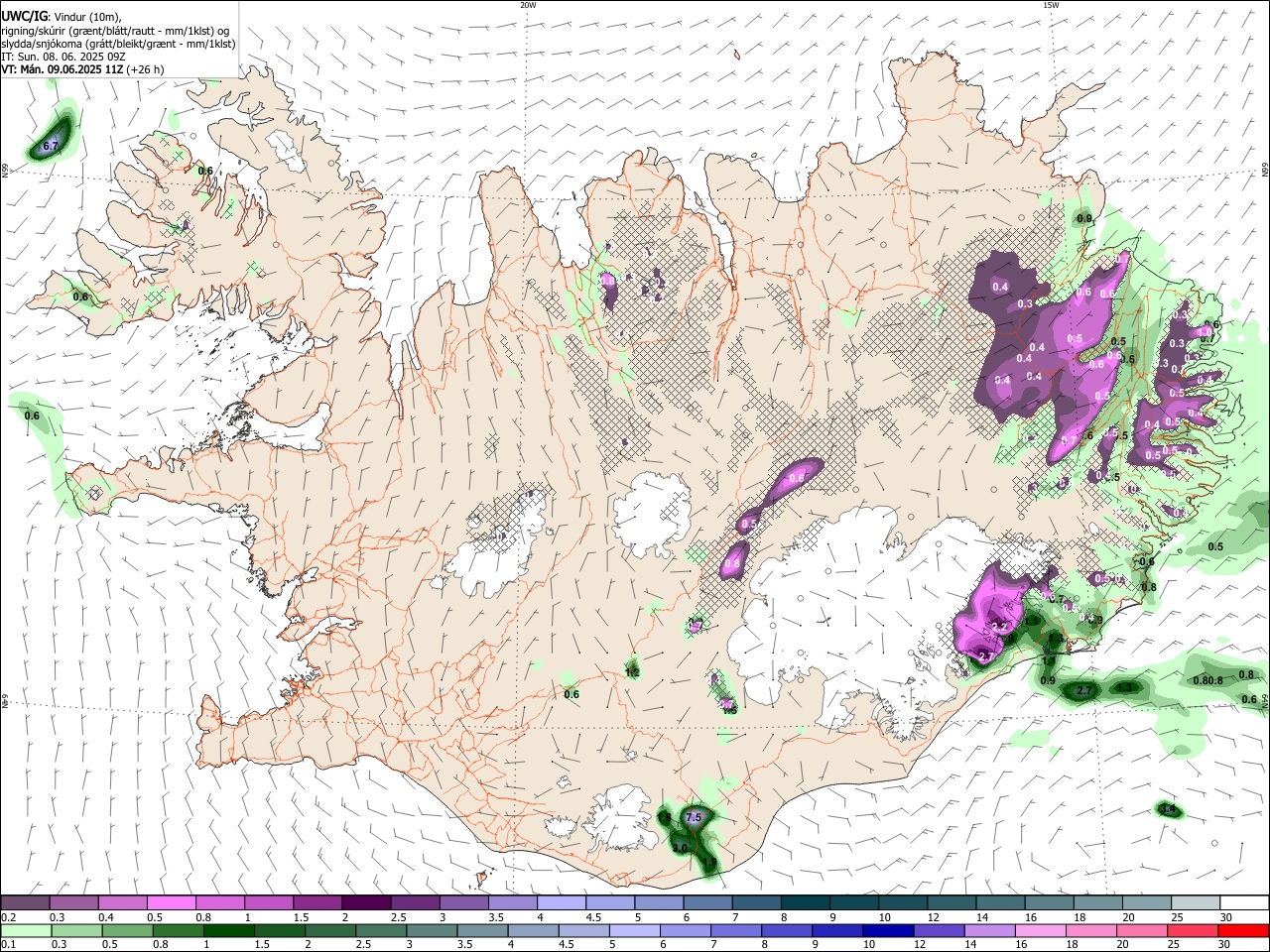Click the 1.2 value in the small green spot
This screenshot has height=952, width=1270.
632,672
